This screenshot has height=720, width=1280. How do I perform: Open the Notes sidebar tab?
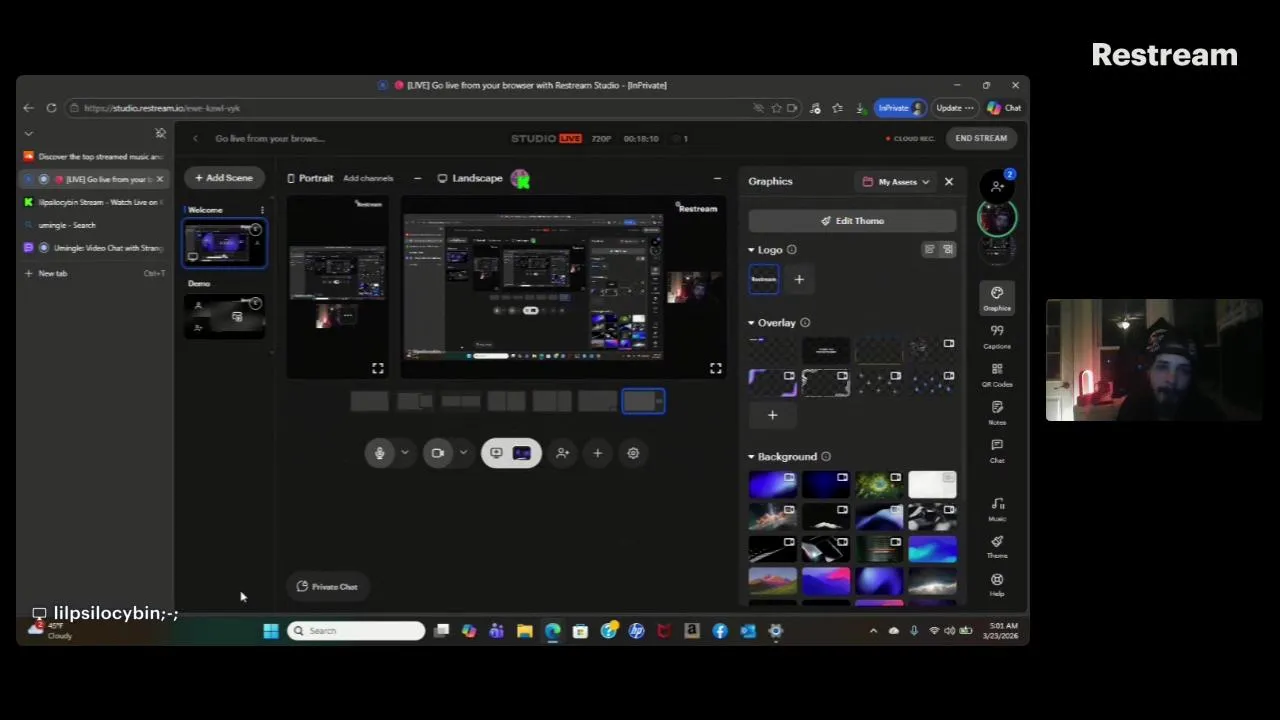pos(997,413)
